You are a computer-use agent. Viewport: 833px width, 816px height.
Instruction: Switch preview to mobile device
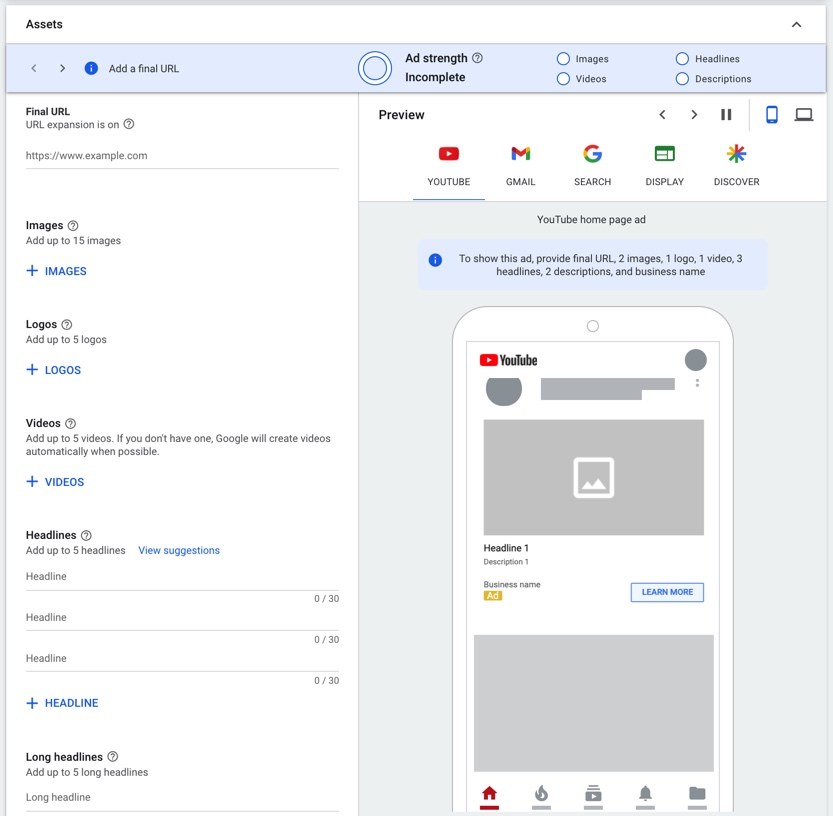click(771, 115)
